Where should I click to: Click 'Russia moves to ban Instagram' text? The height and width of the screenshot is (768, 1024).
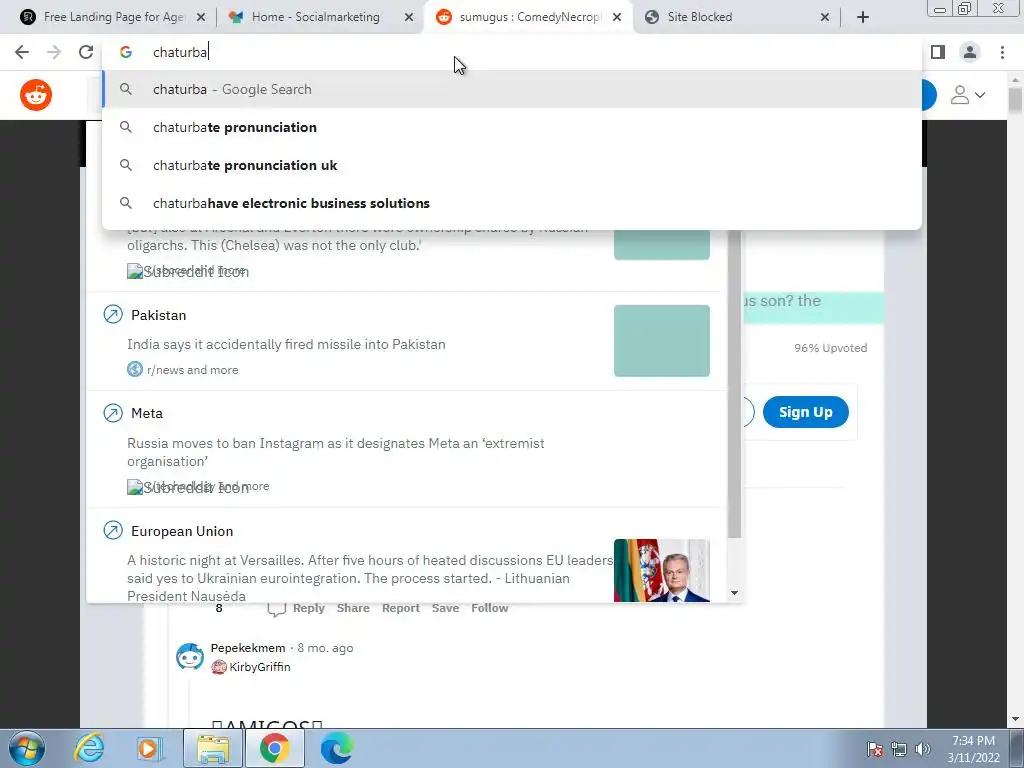pos(336,452)
